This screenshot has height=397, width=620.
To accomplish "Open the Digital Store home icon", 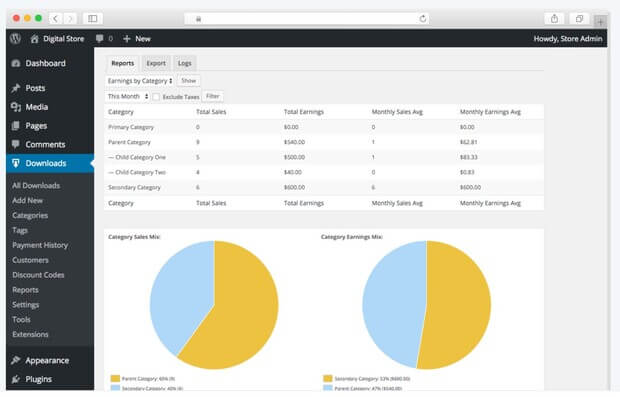I will pyautogui.click(x=34, y=39).
